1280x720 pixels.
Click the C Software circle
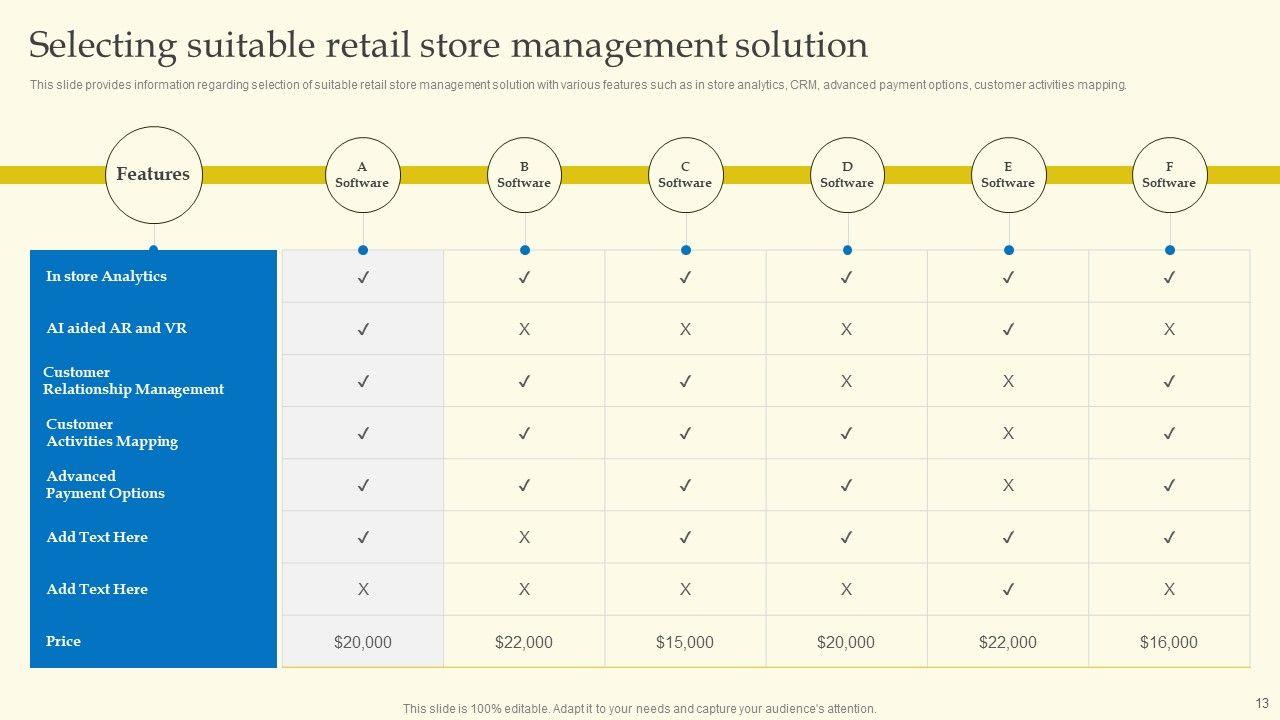pyautogui.click(x=685, y=175)
